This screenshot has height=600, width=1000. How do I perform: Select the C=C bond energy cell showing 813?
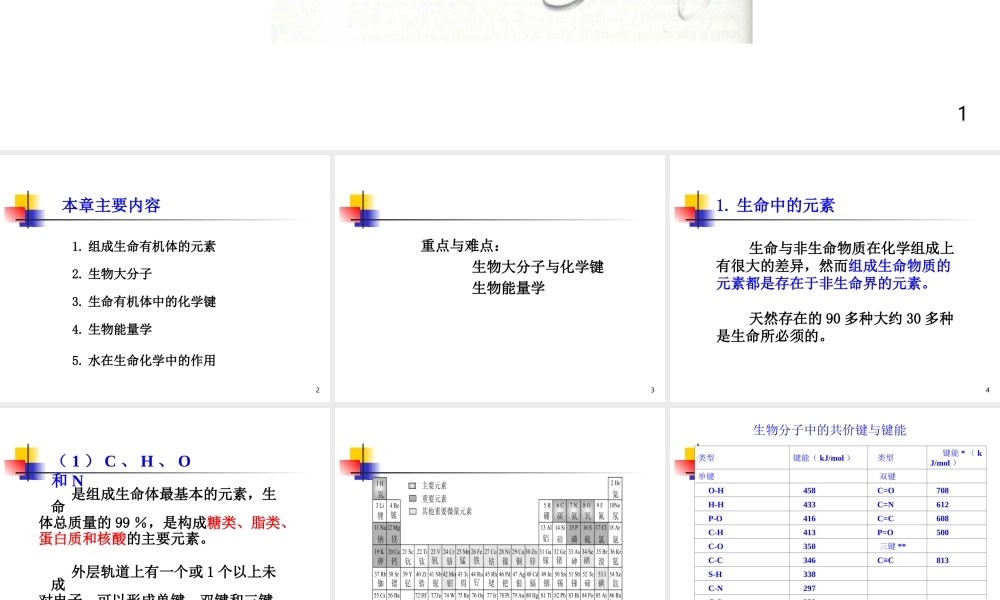click(942, 560)
